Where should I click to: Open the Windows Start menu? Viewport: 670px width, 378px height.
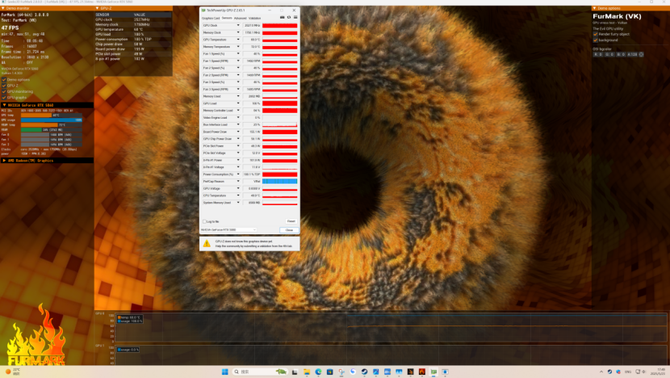pos(225,372)
